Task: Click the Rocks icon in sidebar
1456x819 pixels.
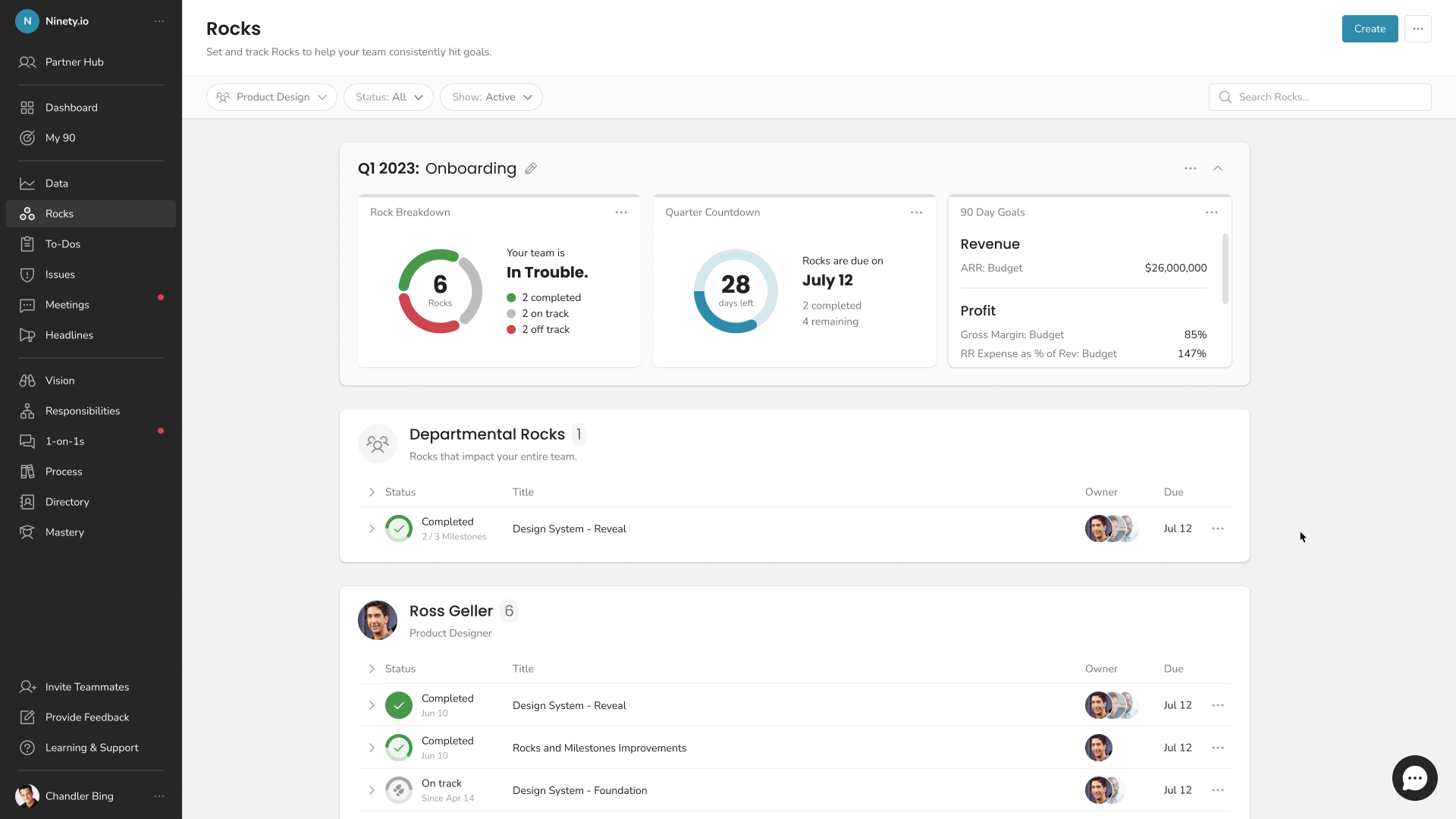Action: coord(27,214)
